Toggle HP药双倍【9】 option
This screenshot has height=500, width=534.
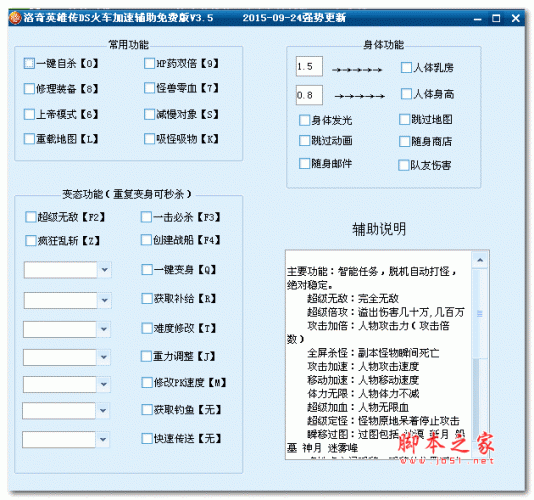coord(149,63)
